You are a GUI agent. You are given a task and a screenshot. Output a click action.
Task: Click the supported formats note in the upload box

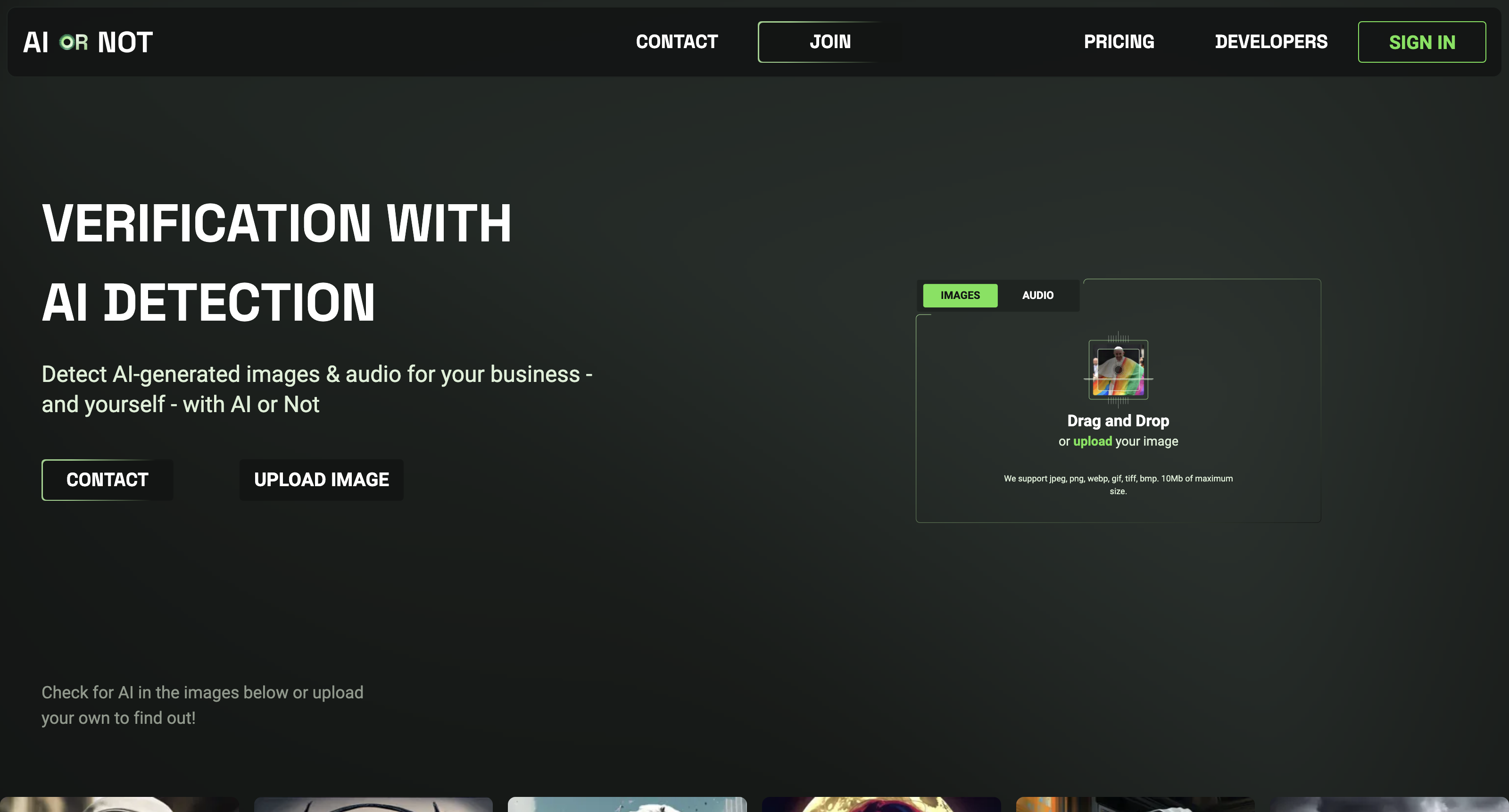point(1118,484)
